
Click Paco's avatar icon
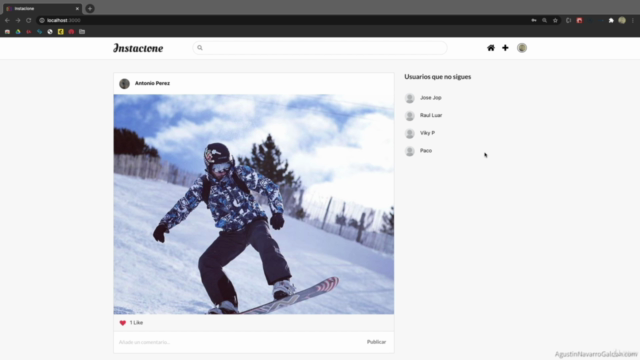pyautogui.click(x=409, y=151)
